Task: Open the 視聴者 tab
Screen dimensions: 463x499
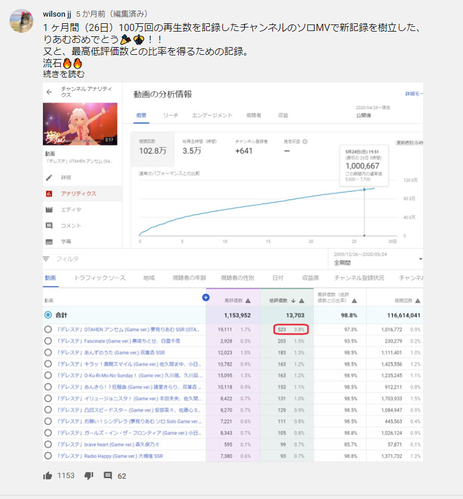Action: [x=254, y=115]
